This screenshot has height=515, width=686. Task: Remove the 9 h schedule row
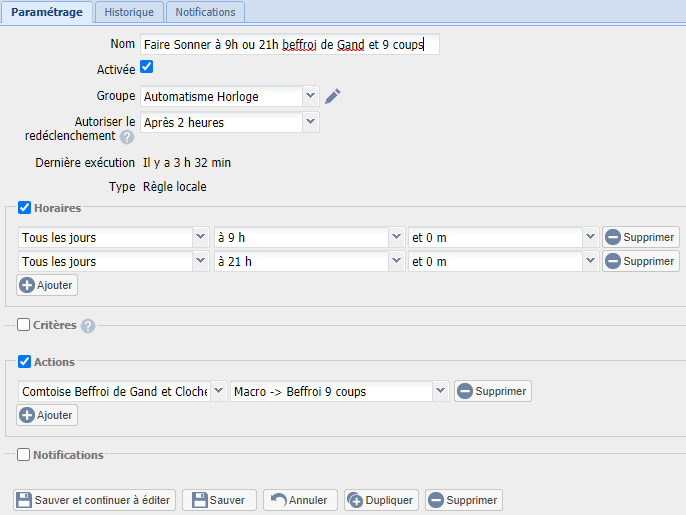641,238
